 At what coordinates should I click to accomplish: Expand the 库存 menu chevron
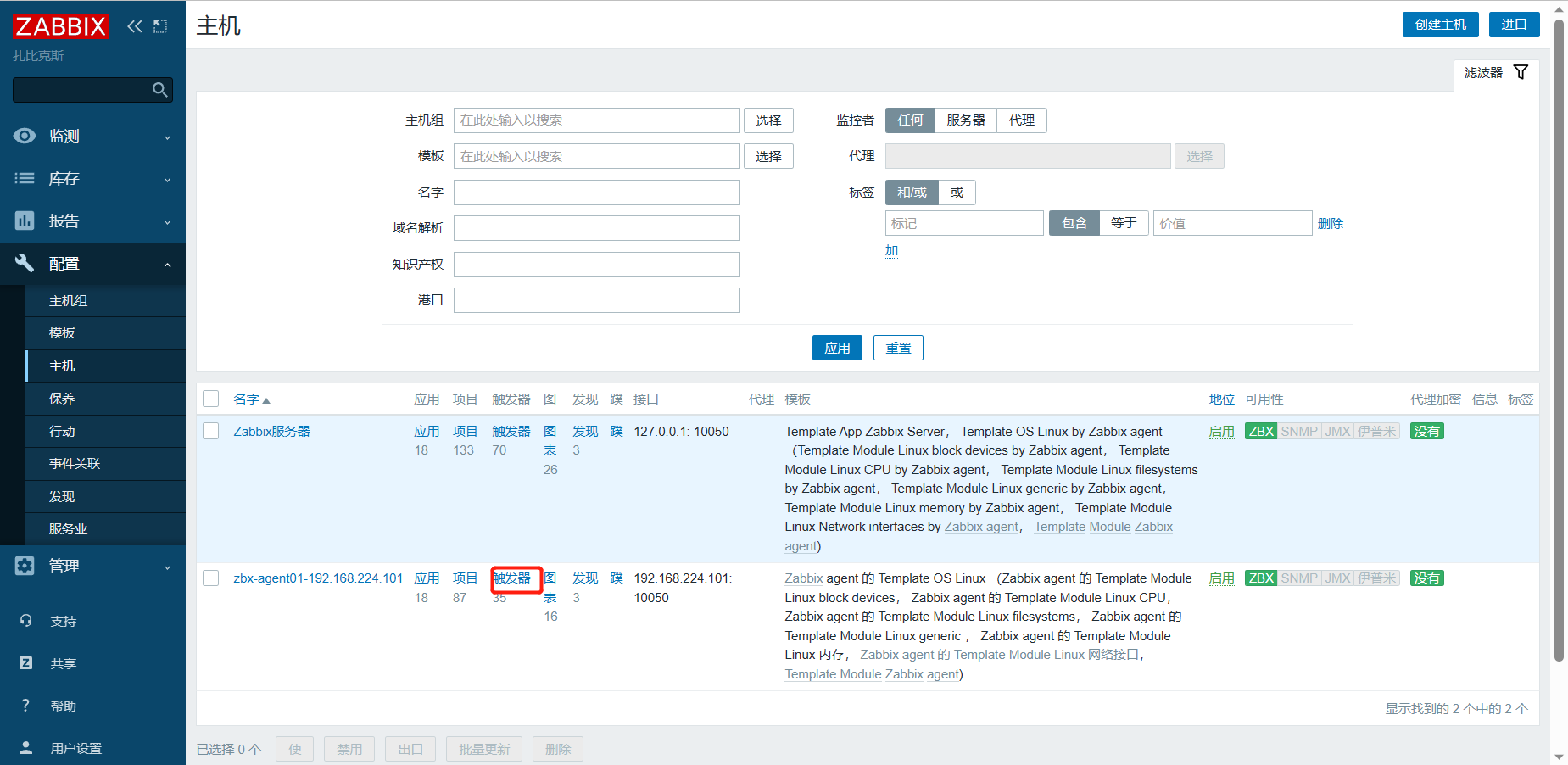coord(167,180)
